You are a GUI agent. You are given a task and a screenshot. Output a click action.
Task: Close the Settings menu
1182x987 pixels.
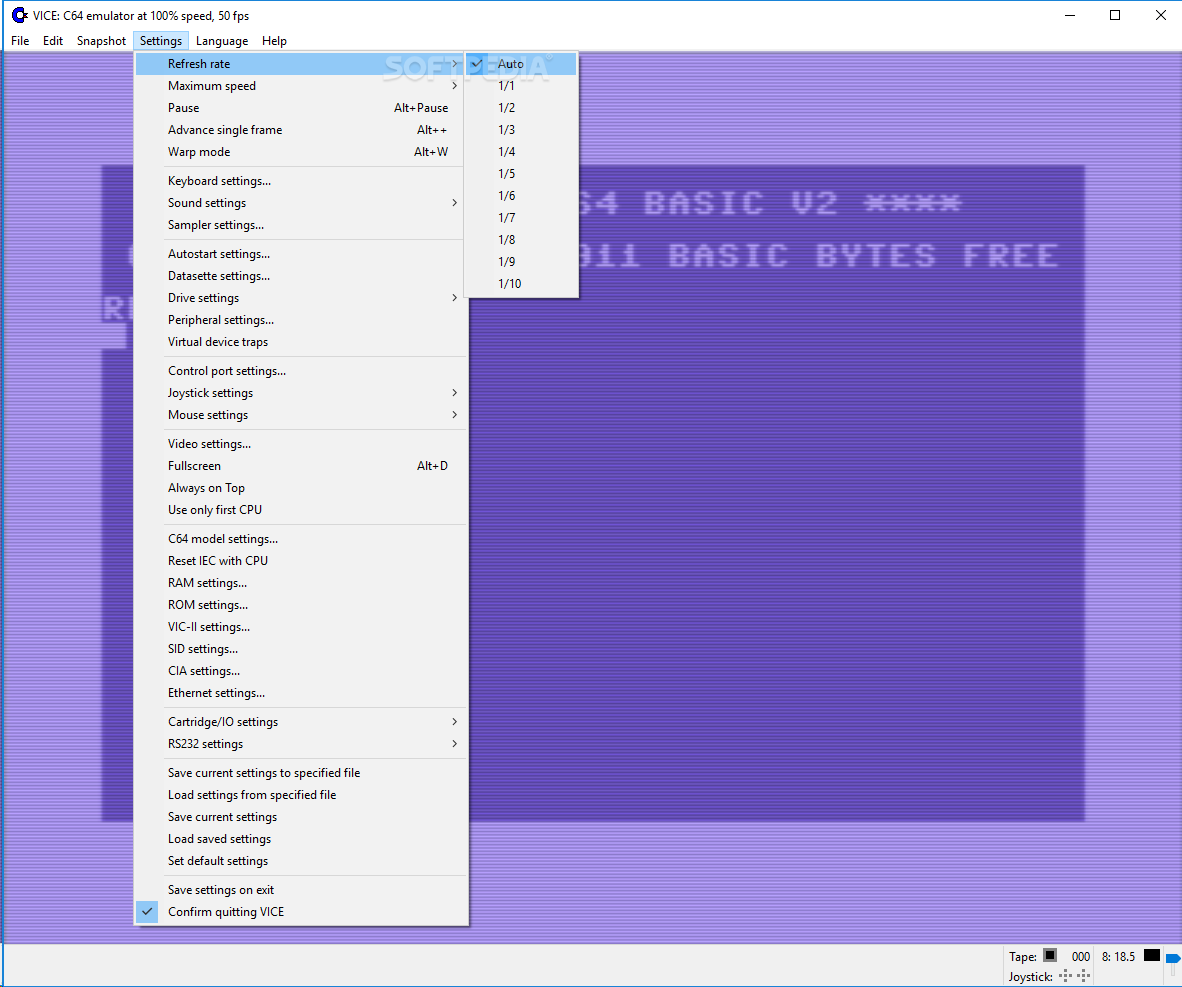(x=161, y=41)
